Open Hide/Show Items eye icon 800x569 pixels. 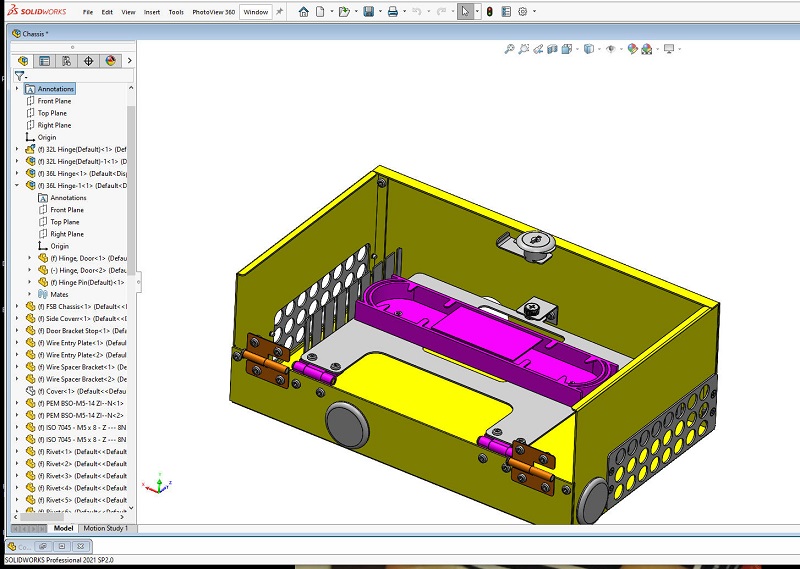pos(611,49)
